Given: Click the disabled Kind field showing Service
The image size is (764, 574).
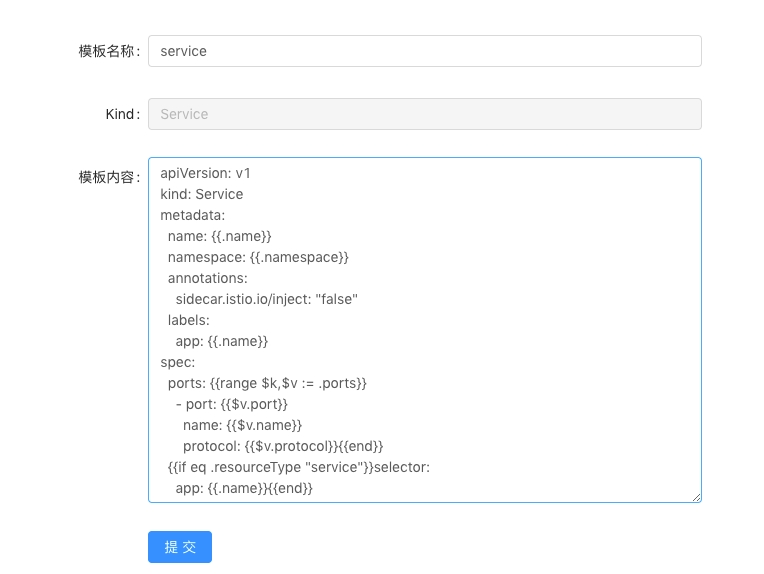Looking at the screenshot, I should 424,114.
